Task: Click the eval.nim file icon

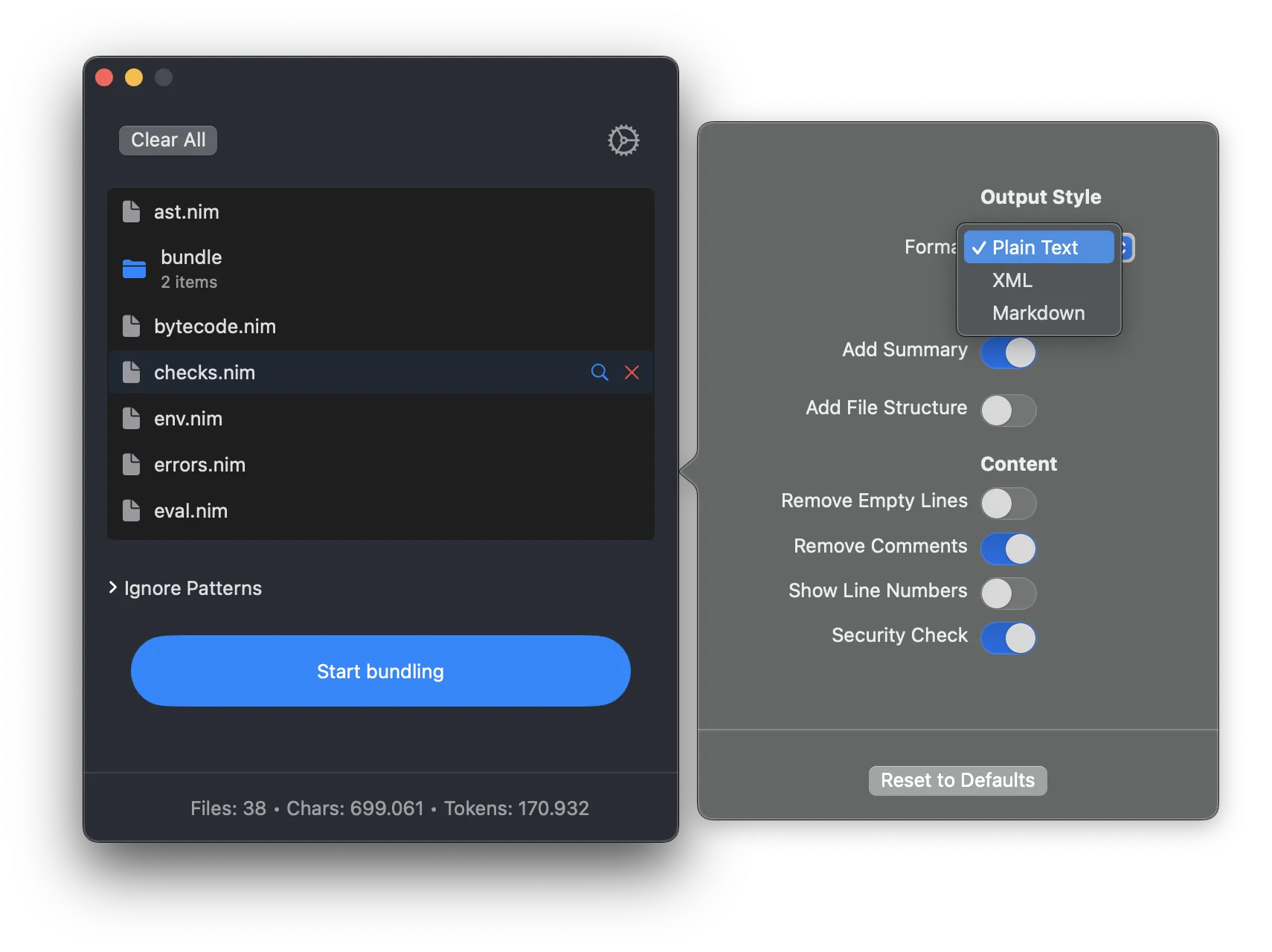Action: pos(132,511)
